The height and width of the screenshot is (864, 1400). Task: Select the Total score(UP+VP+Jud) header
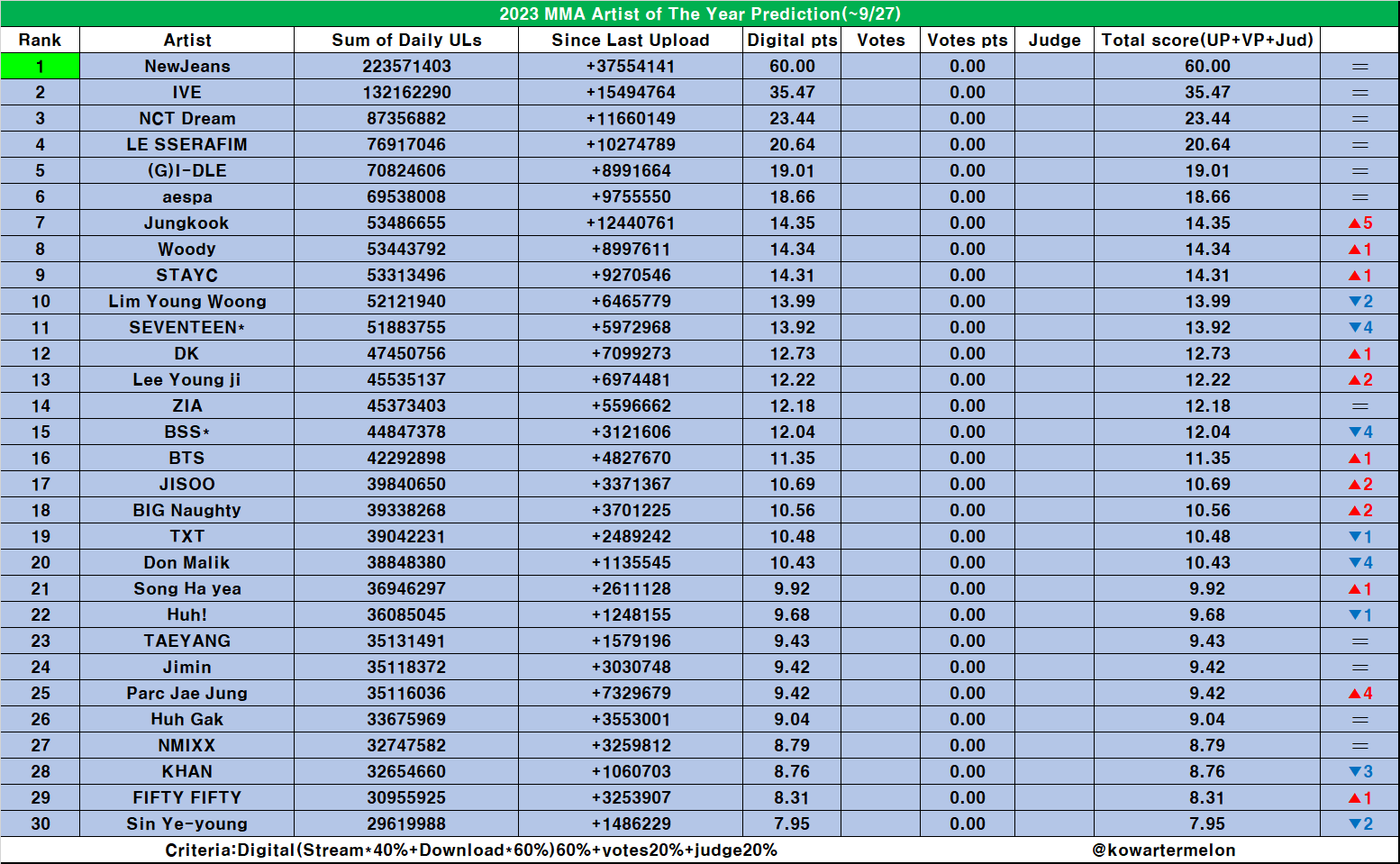[1207, 40]
